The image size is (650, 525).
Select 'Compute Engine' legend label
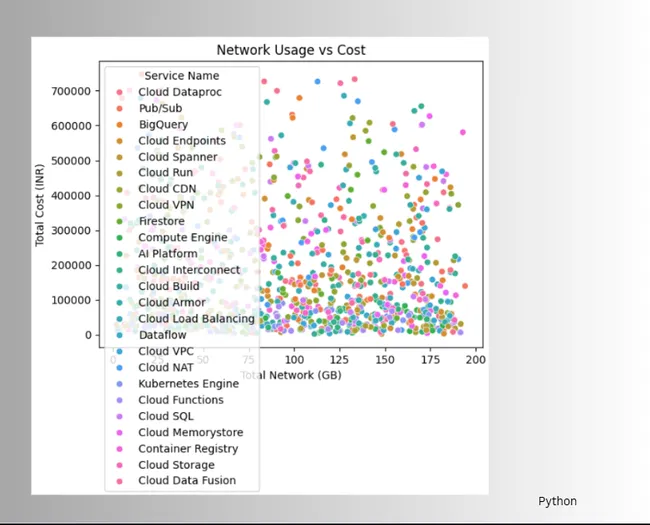[183, 237]
